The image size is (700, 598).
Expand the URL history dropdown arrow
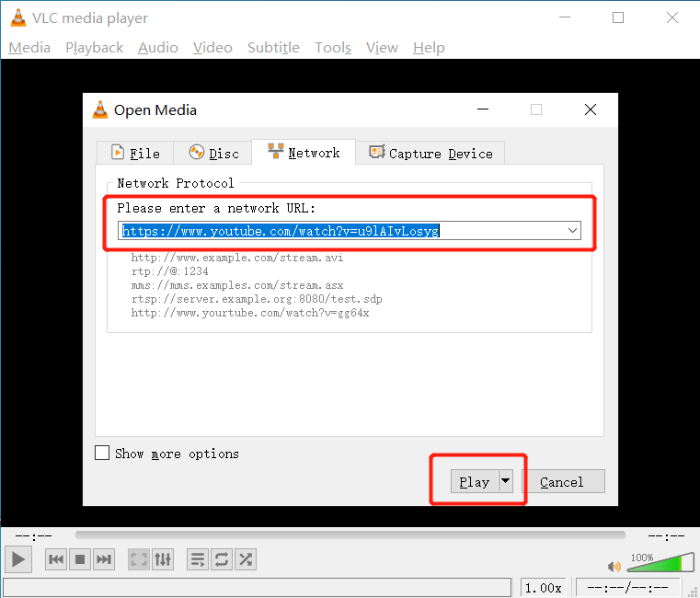point(572,230)
